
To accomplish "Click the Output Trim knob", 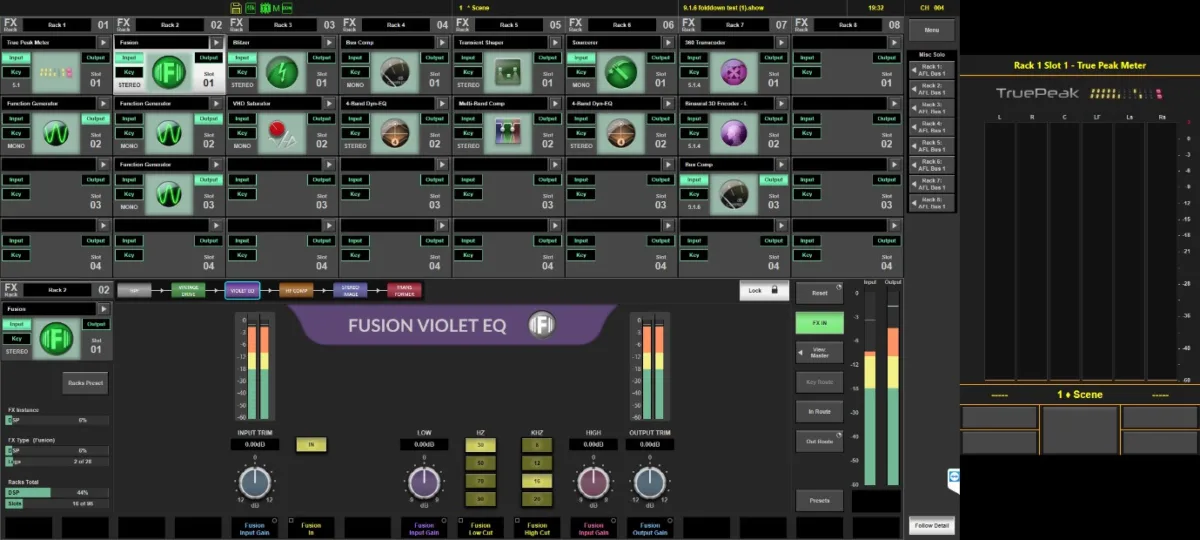I will pos(648,483).
